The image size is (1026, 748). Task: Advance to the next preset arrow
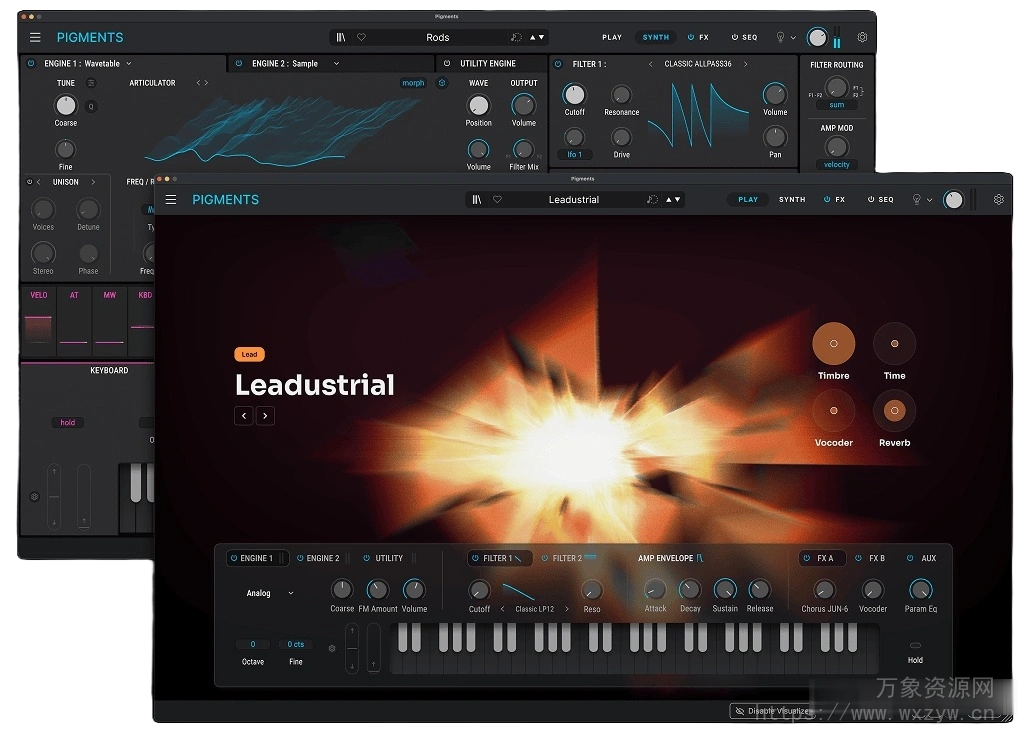point(265,416)
